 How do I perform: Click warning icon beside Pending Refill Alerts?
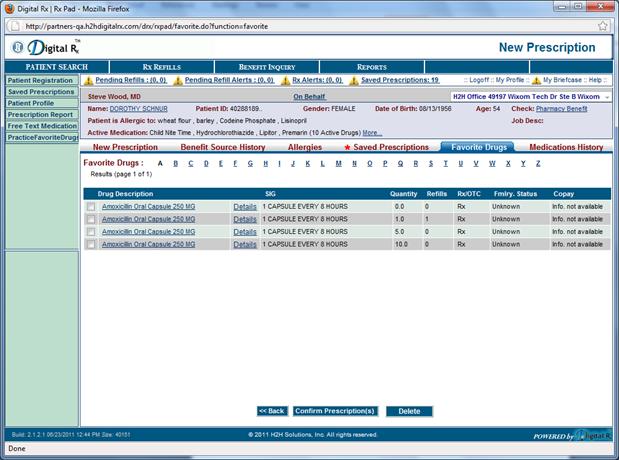pos(178,80)
